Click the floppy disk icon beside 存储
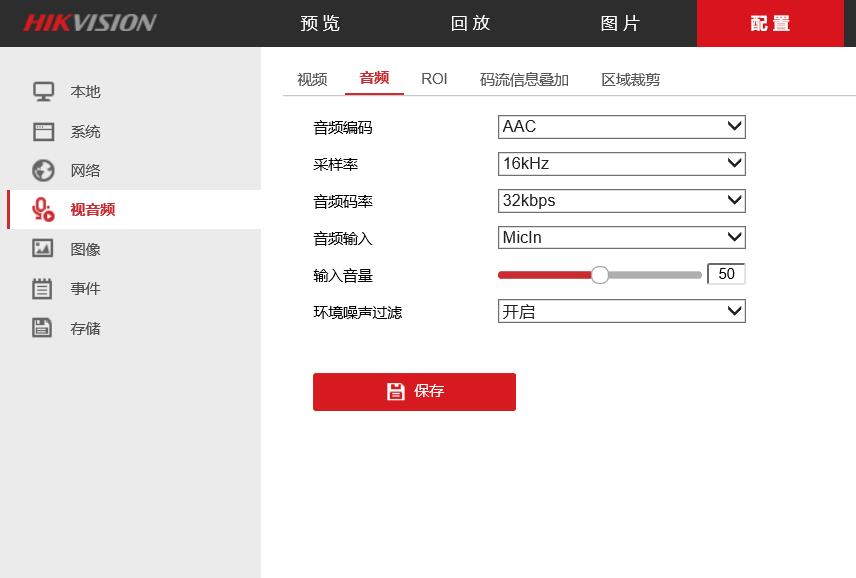 43,328
